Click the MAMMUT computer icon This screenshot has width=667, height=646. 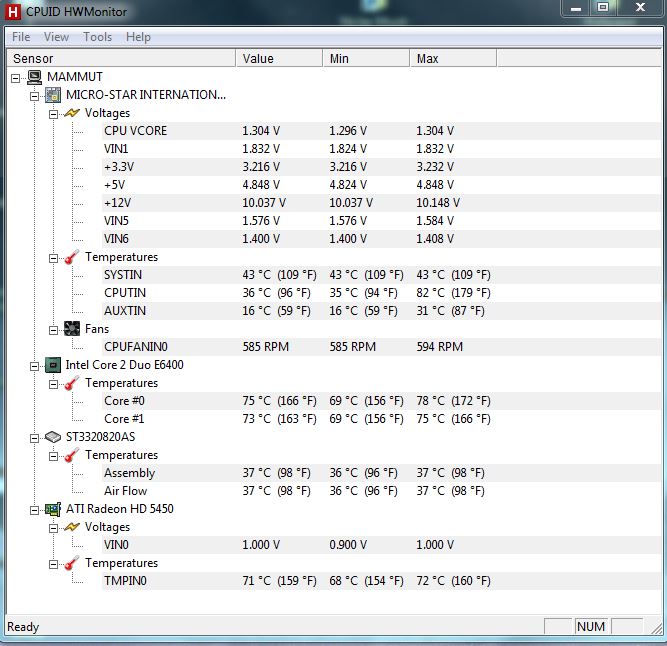pyautogui.click(x=34, y=77)
